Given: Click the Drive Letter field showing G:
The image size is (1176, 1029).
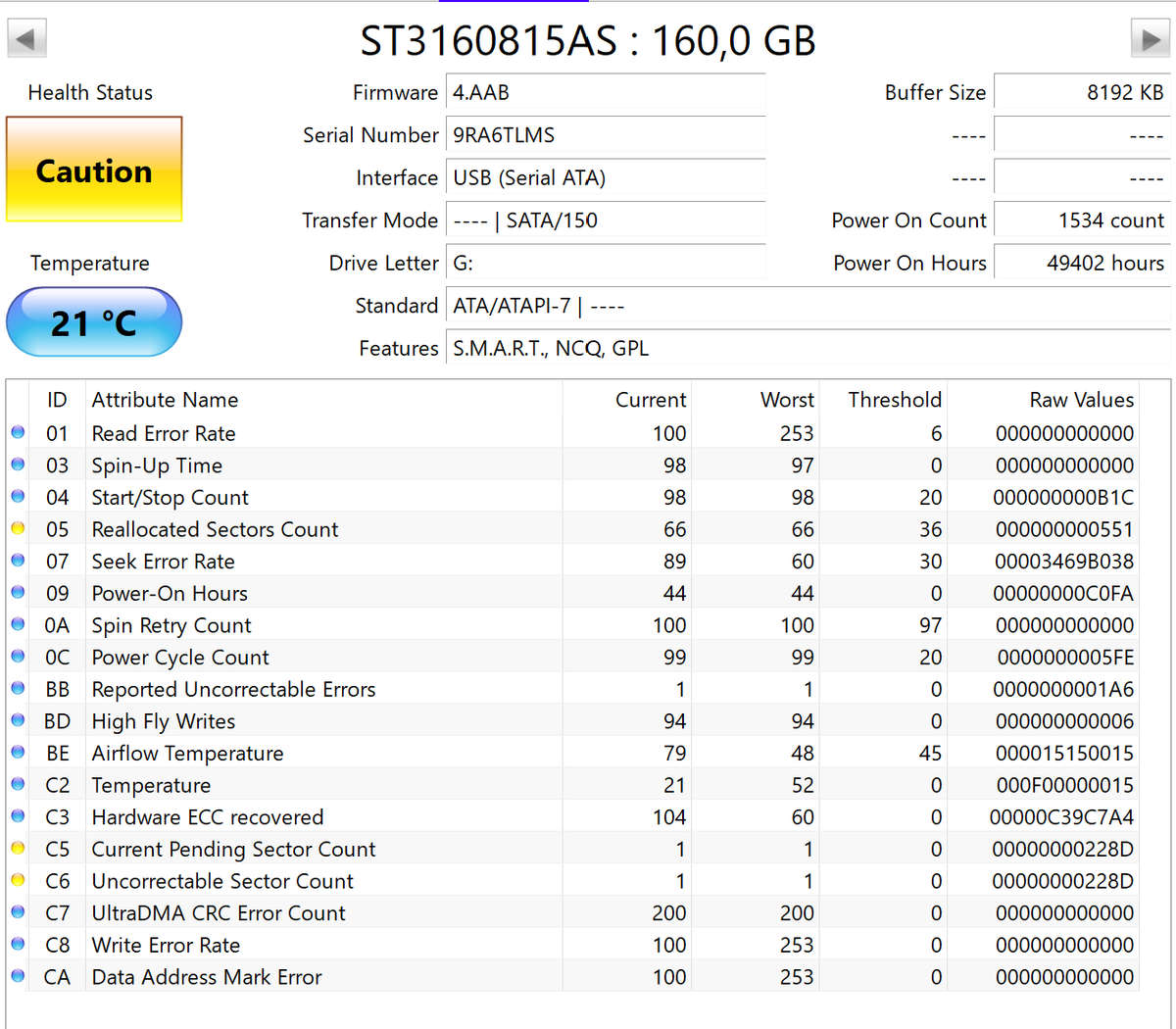Looking at the screenshot, I should [x=606, y=263].
